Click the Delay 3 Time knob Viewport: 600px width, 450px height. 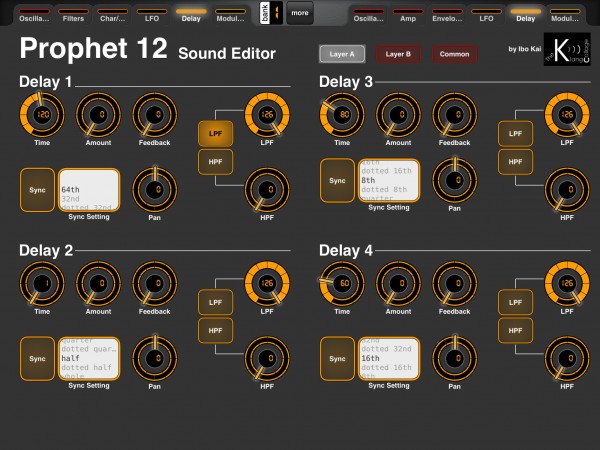point(342,114)
